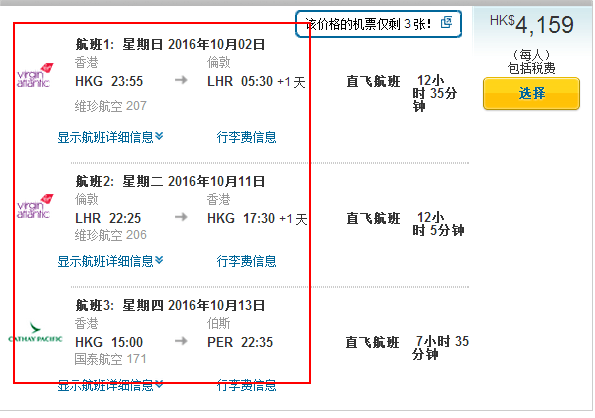The height and width of the screenshot is (418, 595).
Task: Click the Cathay Pacific logo for flight 3 (航班3)
Action: pos(35,333)
